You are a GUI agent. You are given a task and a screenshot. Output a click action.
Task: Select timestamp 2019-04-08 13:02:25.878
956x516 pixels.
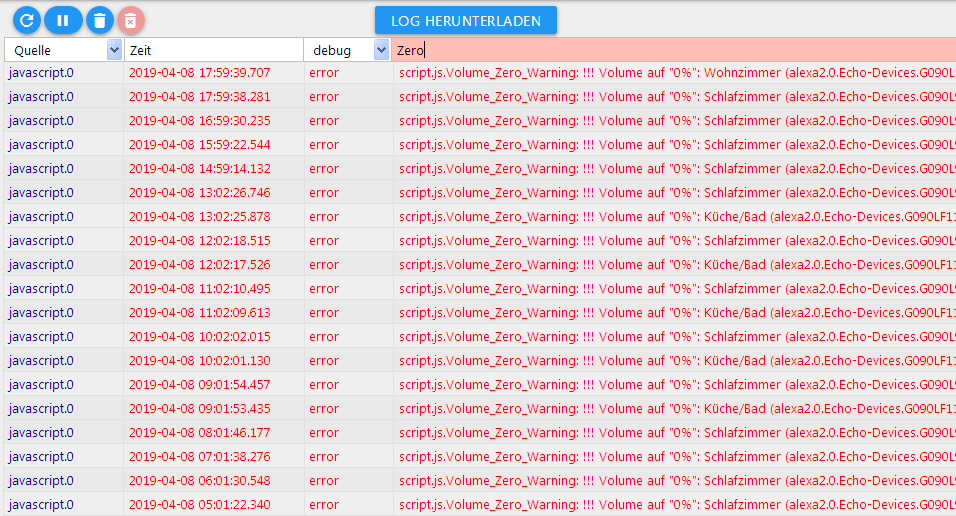199,217
